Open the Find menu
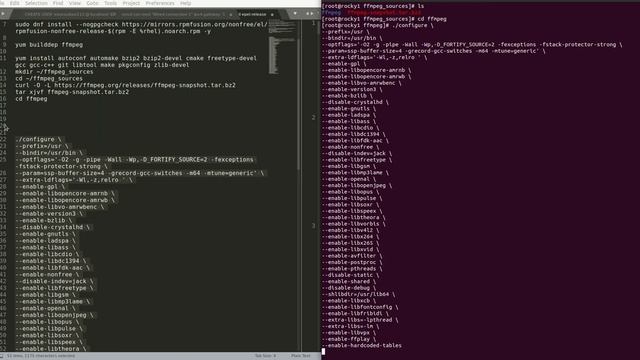Viewport: 640px width, 360px height. (x=58, y=3)
